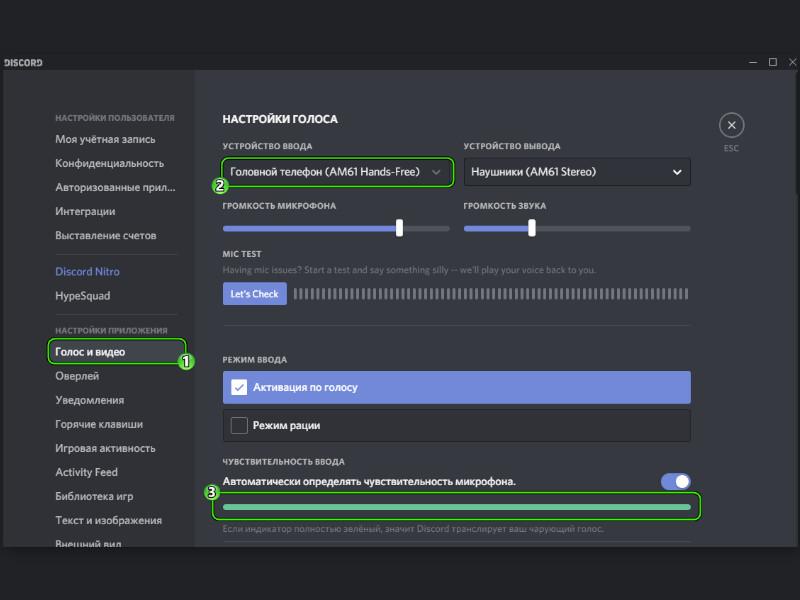The image size is (800, 600).
Task: Open Текст и изображения settings
Action: coord(109,520)
